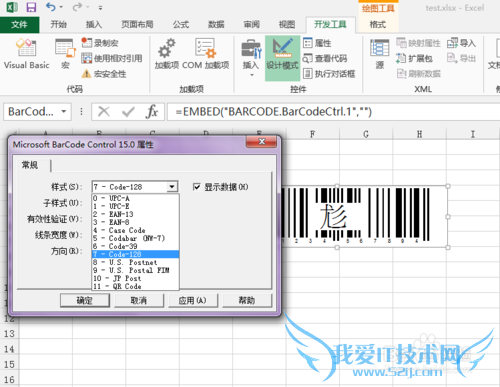This screenshot has height=387, width=500.
Task: Click Map Properties (映射属性)
Action: (418, 43)
